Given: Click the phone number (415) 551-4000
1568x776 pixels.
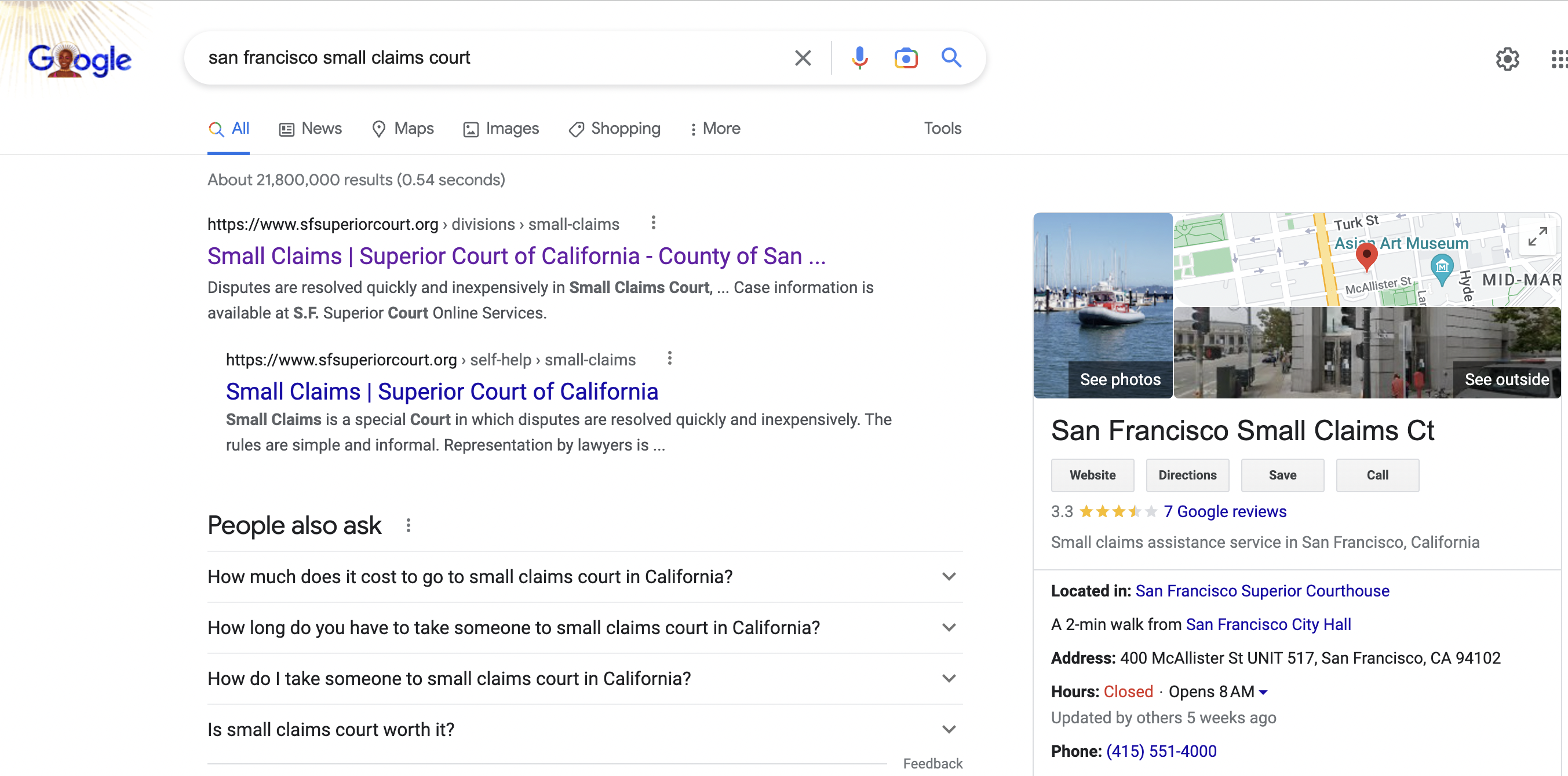Looking at the screenshot, I should (x=1161, y=752).
